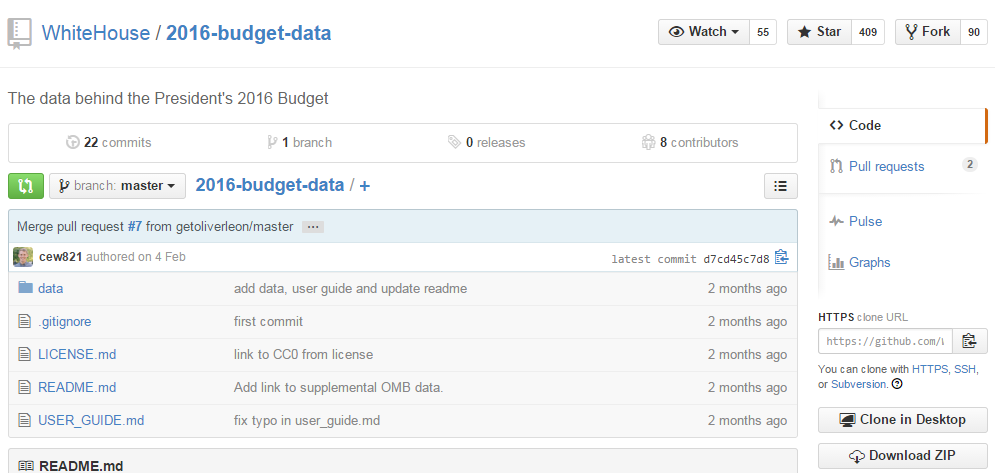View the 1 branch list
This screenshot has width=995, height=473.
[x=300, y=142]
